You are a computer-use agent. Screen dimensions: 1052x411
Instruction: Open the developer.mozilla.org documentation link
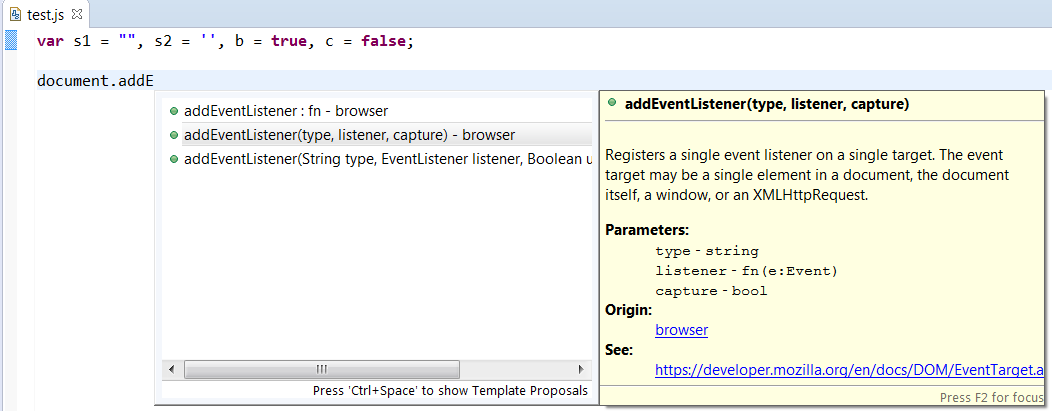click(849, 370)
